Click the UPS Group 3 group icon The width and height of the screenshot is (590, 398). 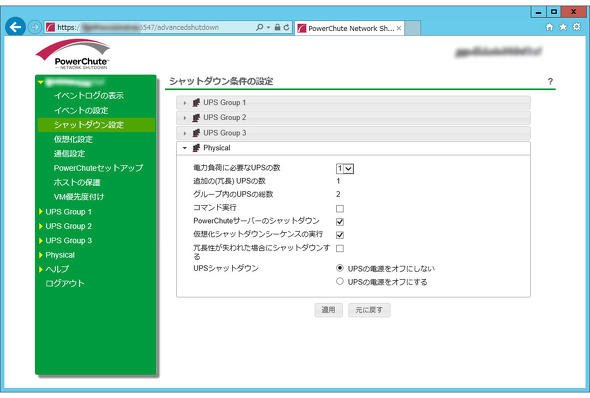pos(196,133)
